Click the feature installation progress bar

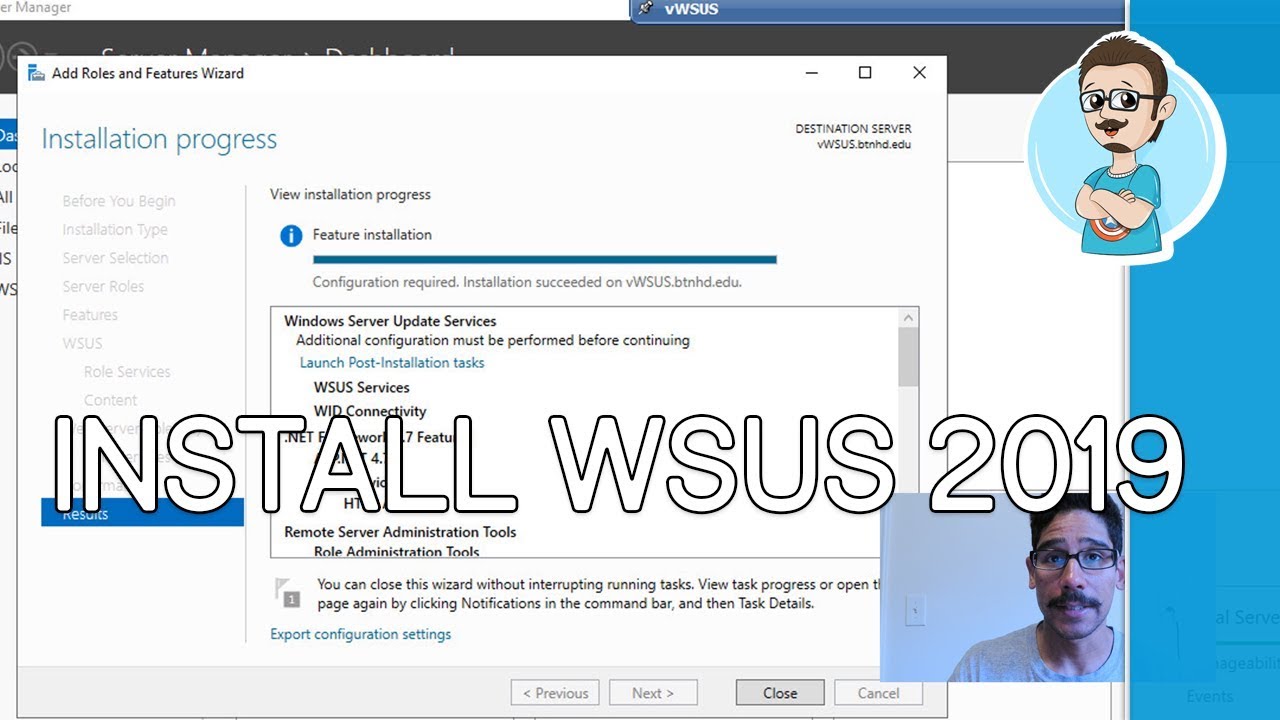tap(545, 259)
